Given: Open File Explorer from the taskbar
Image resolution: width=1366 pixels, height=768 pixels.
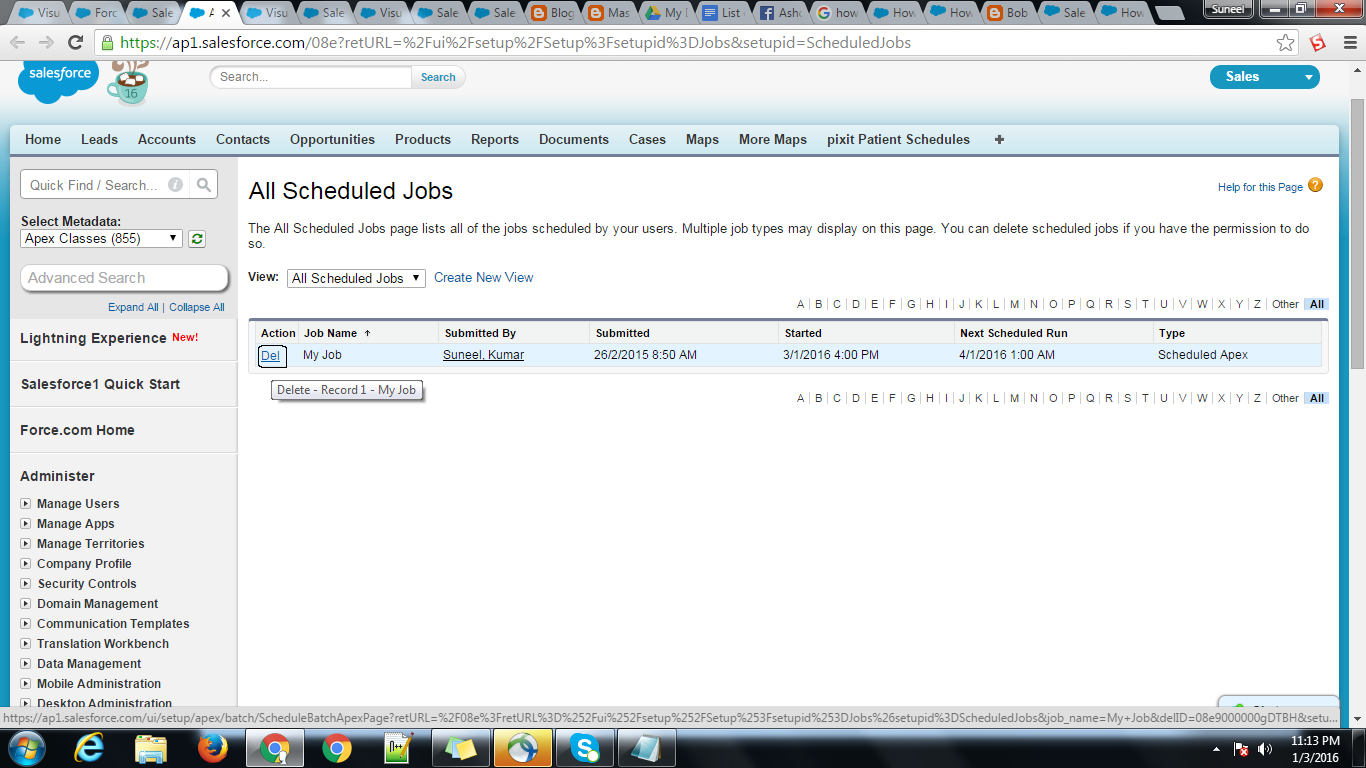Looking at the screenshot, I should click(151, 748).
